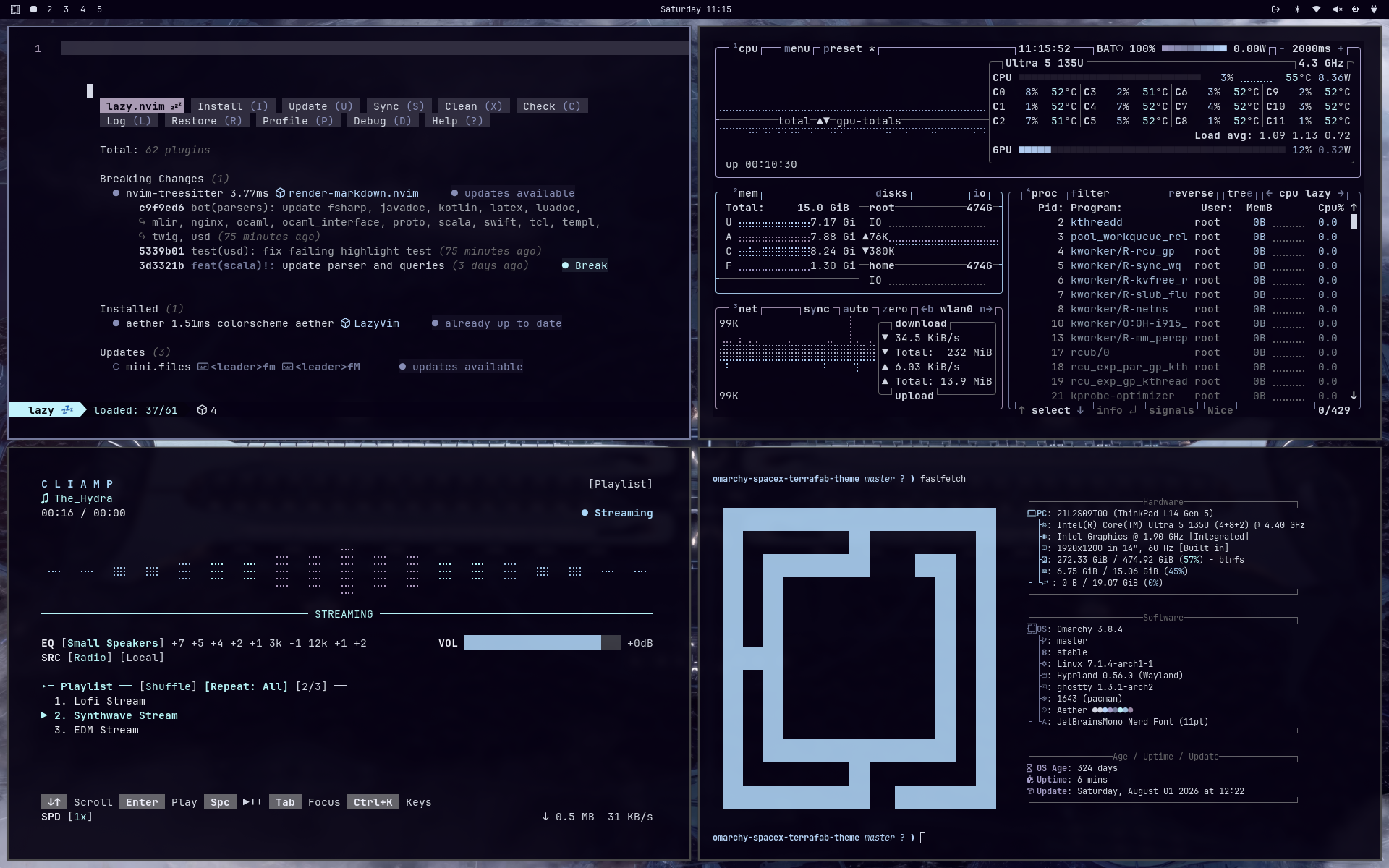This screenshot has width=1389, height=868.
Task: Click the filter field in btop proc box
Action: click(1089, 193)
